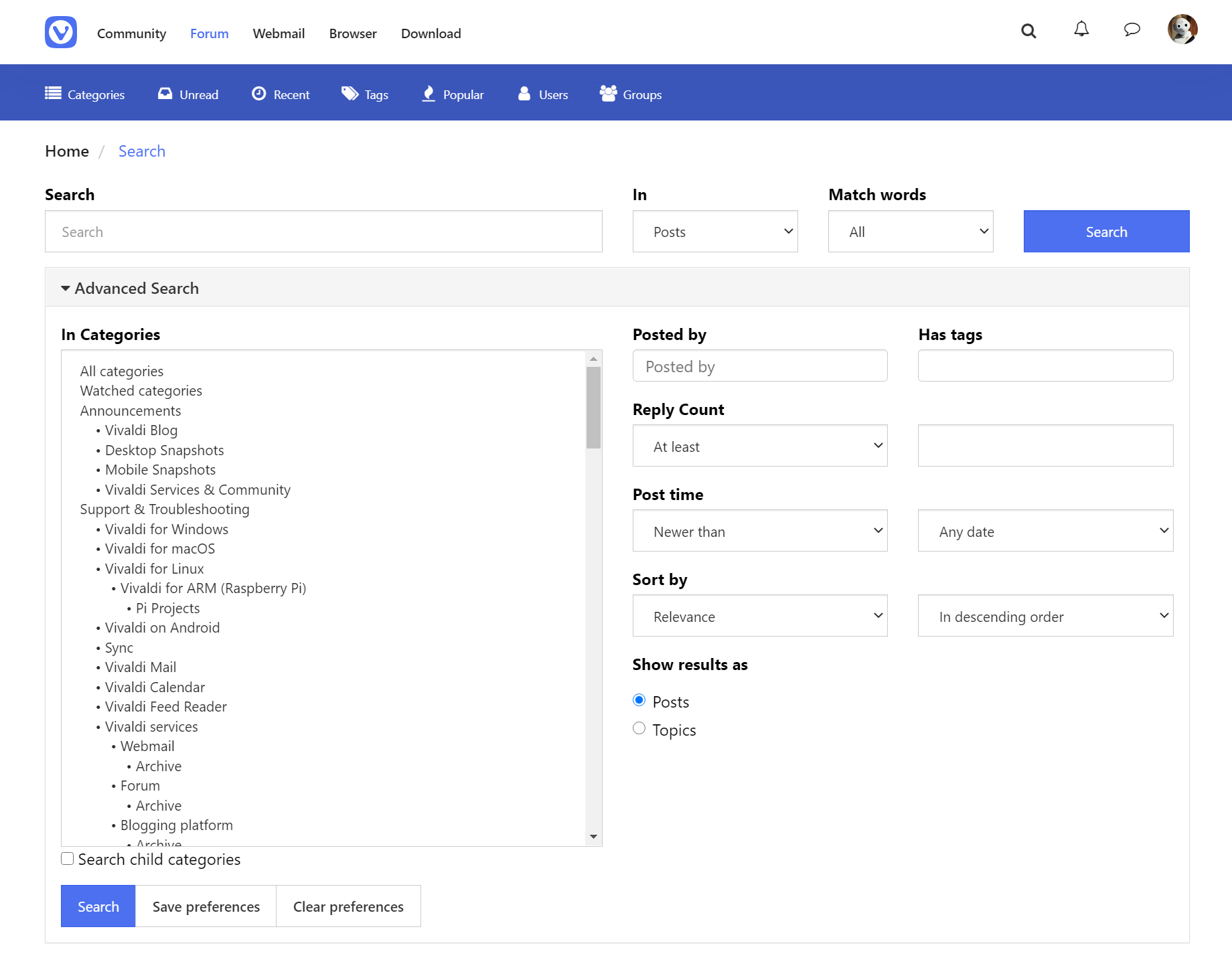This screenshot has height=980, width=1232.
Task: Open the Forum menu item
Action: point(209,33)
